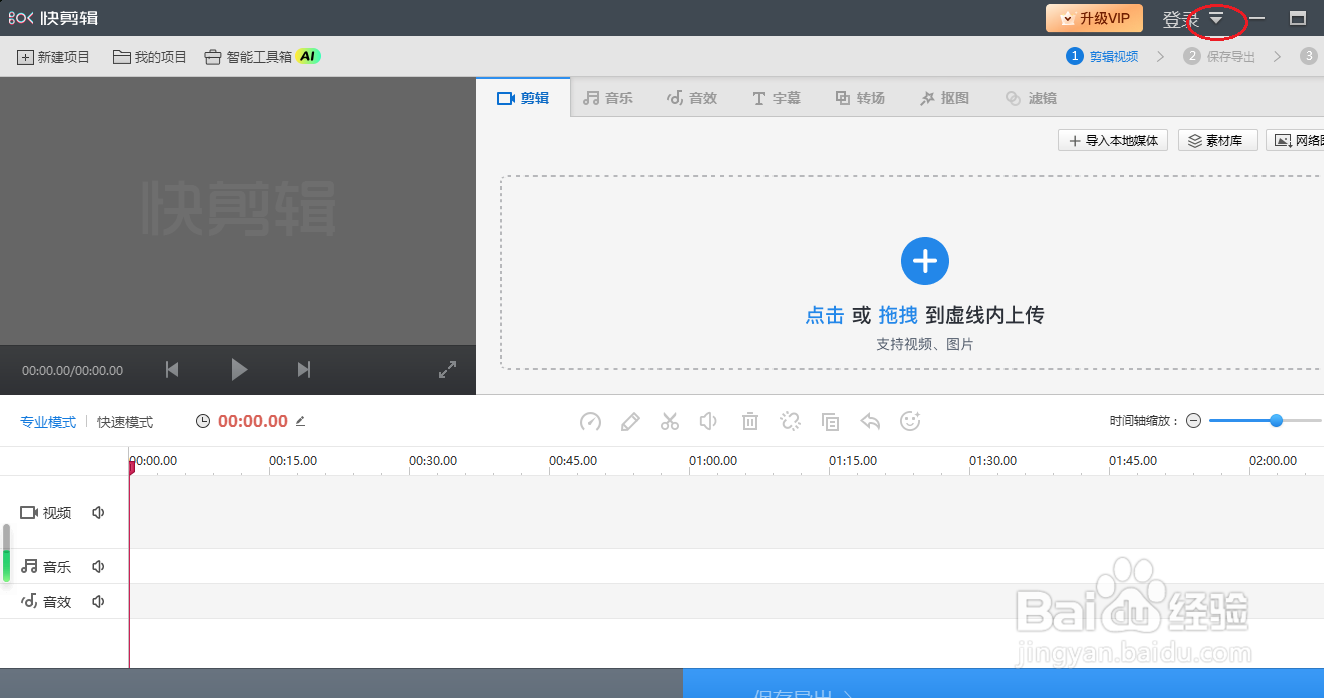Click 新建项目 in the toolbar

(x=54, y=57)
